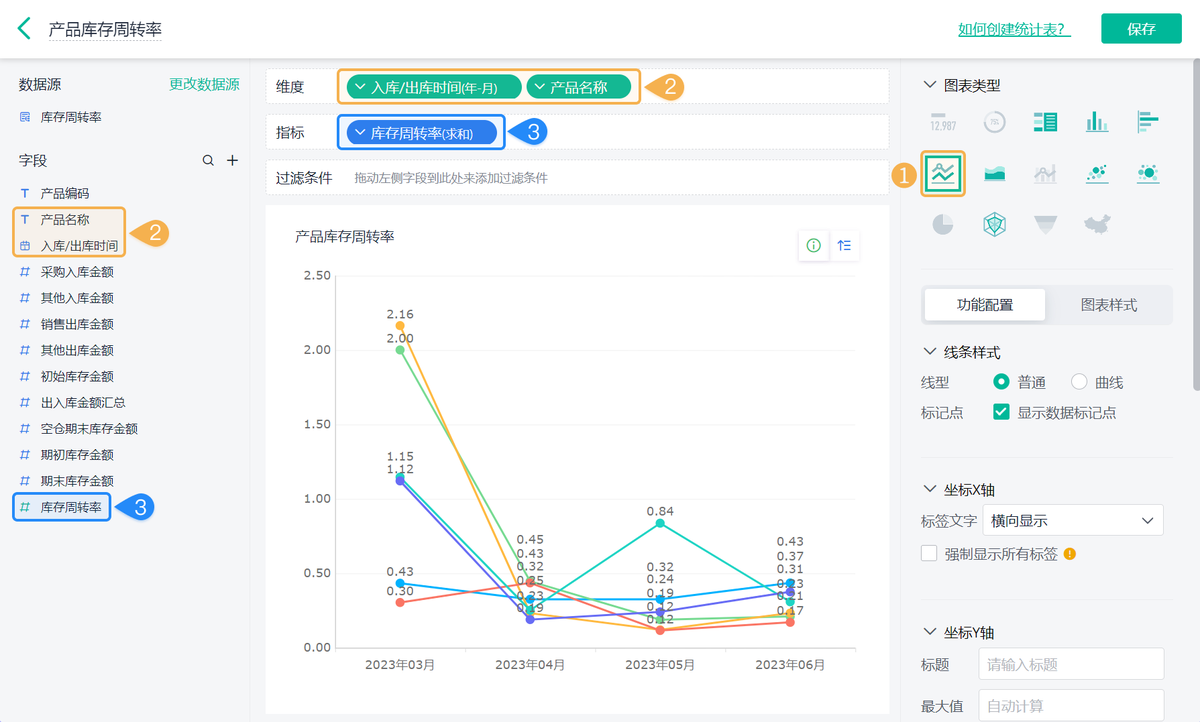Select the vertical bar chart type icon

click(1097, 122)
